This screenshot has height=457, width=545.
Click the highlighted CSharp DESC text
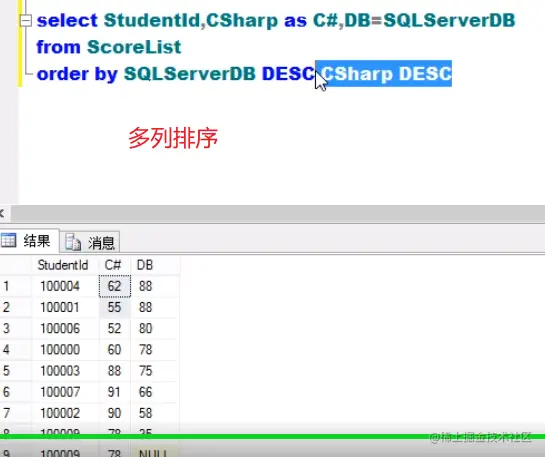(x=385, y=74)
